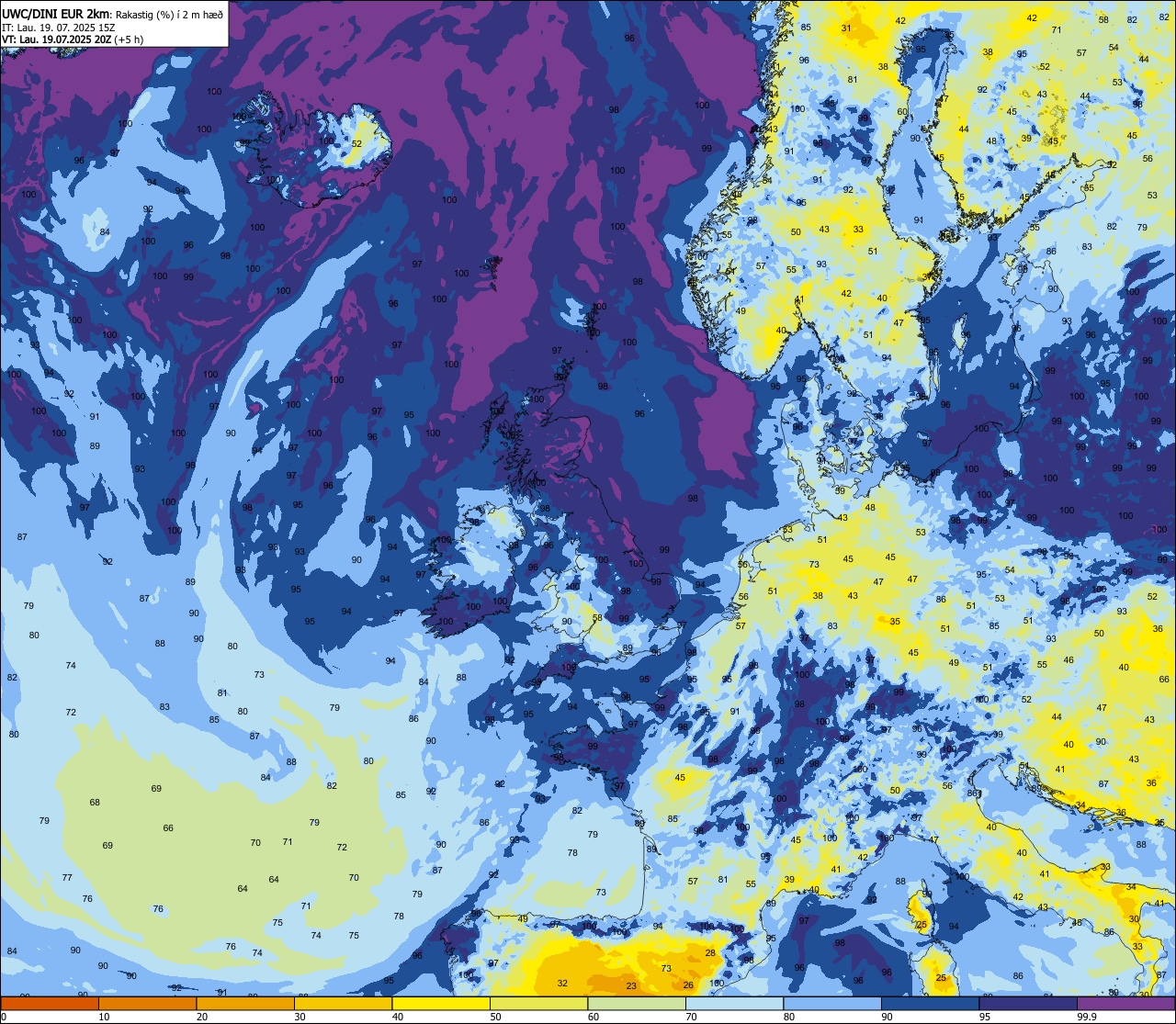The width and height of the screenshot is (1176, 1024).
Task: Click the IT: Lau. 19. 07. 2025 15Z line
Action: click(x=58, y=27)
